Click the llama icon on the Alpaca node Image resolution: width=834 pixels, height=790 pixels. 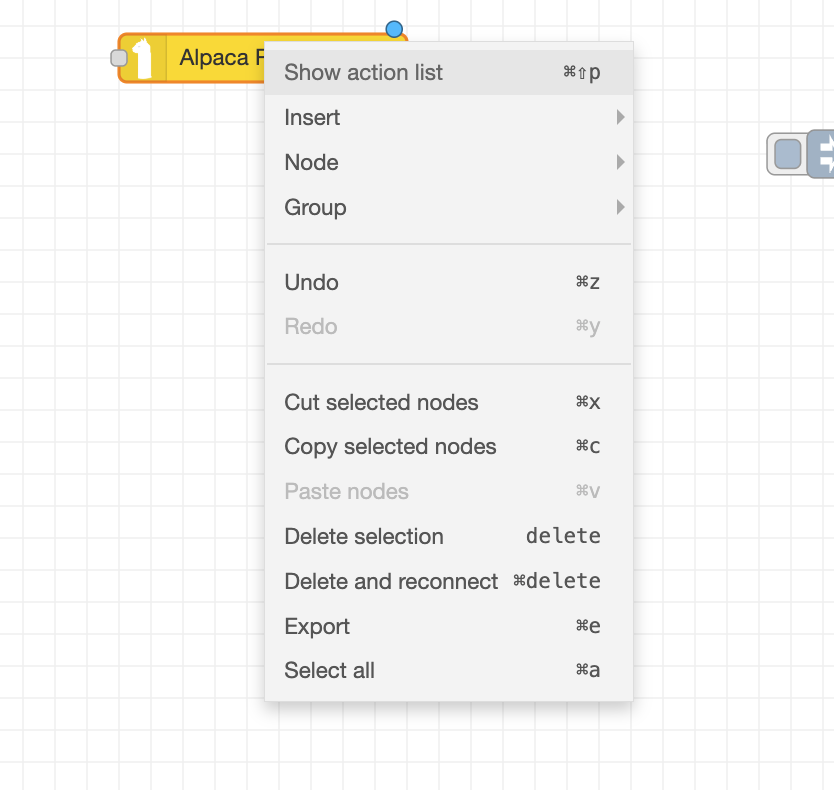click(143, 58)
